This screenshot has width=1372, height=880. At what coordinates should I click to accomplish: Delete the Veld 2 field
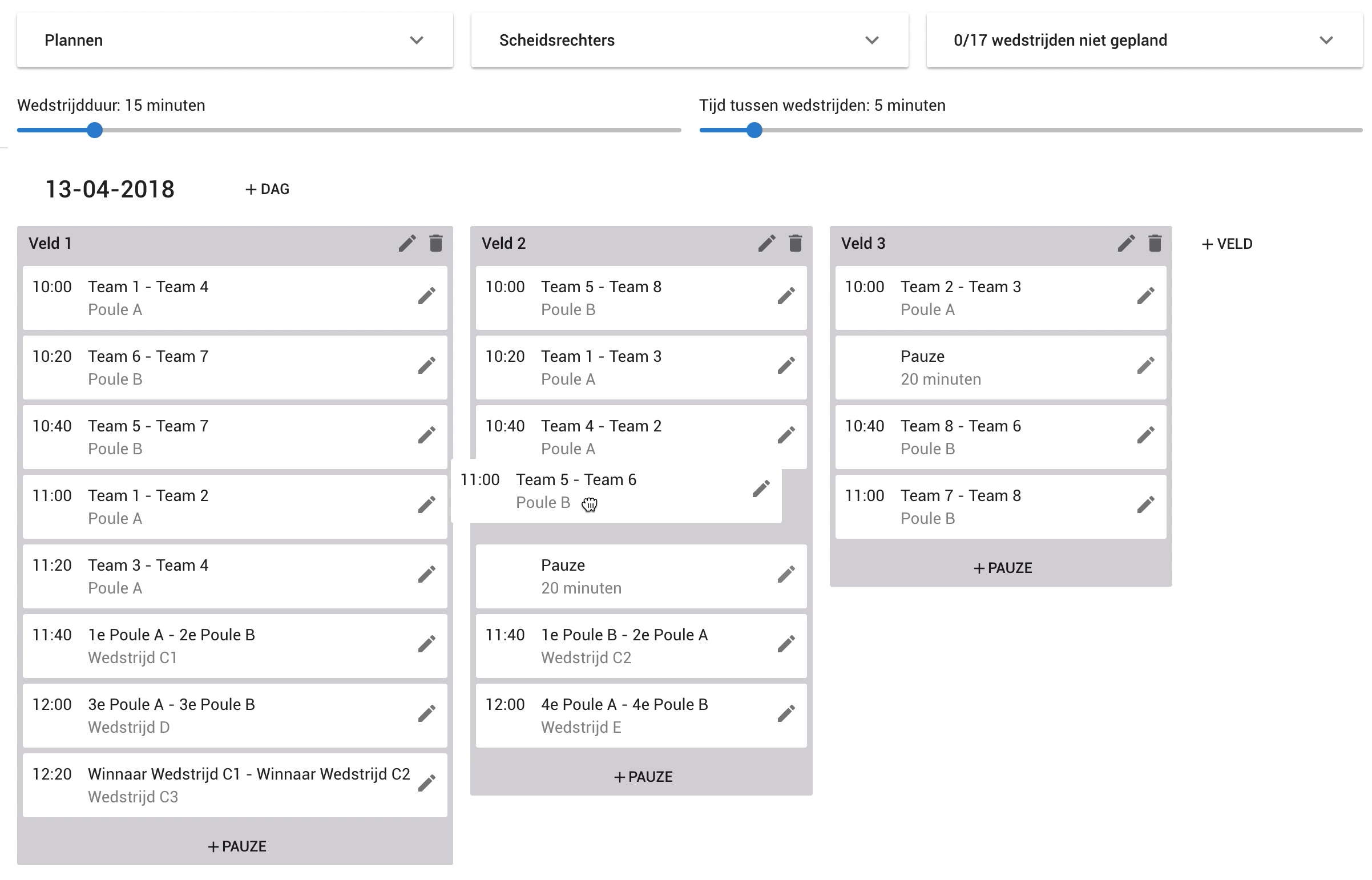[796, 244]
